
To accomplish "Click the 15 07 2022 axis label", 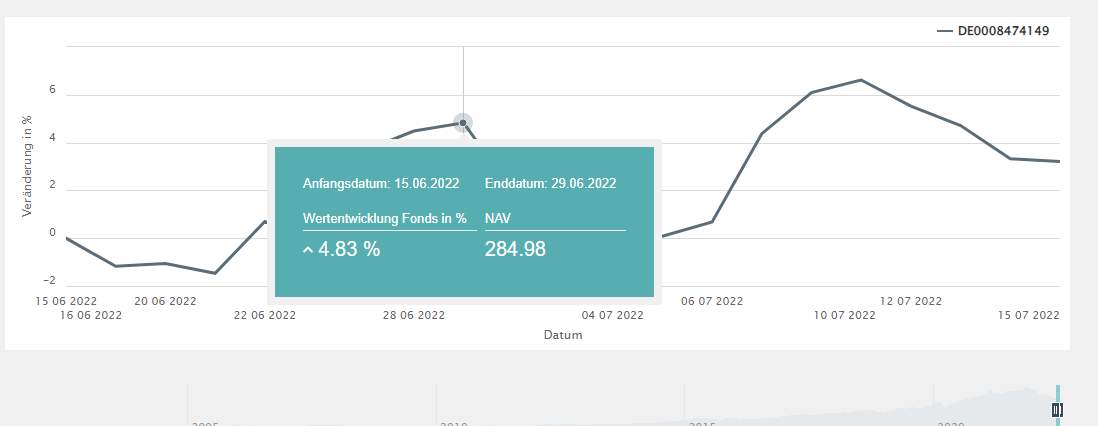I will tap(1028, 315).
